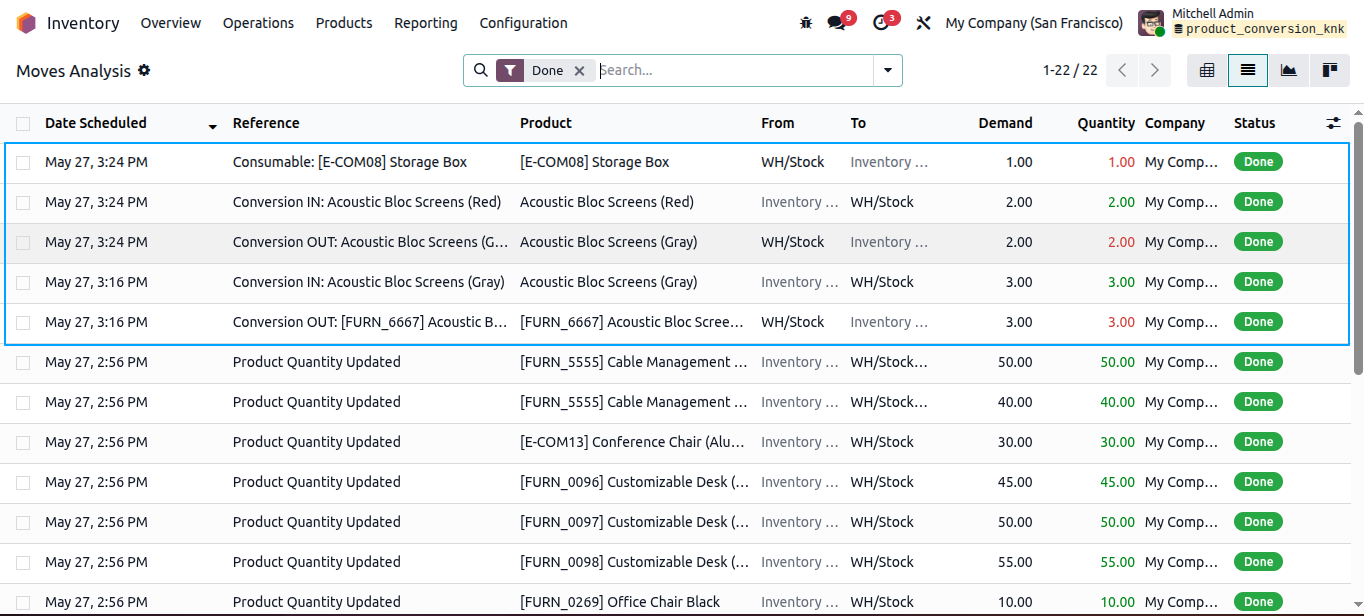This screenshot has width=1364, height=616.
Task: Click [FURN_0098] Customizable Desk product cell
Action: 634,562
